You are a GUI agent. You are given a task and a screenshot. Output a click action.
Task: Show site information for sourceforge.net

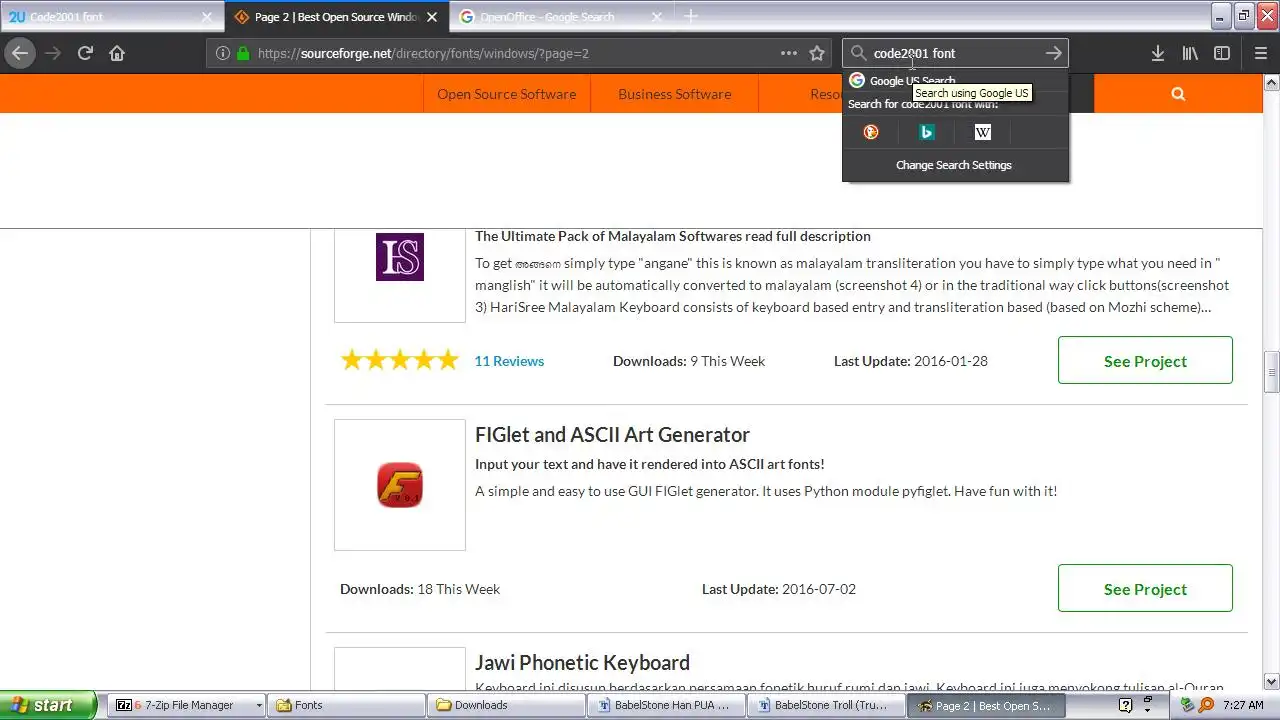coord(222,53)
